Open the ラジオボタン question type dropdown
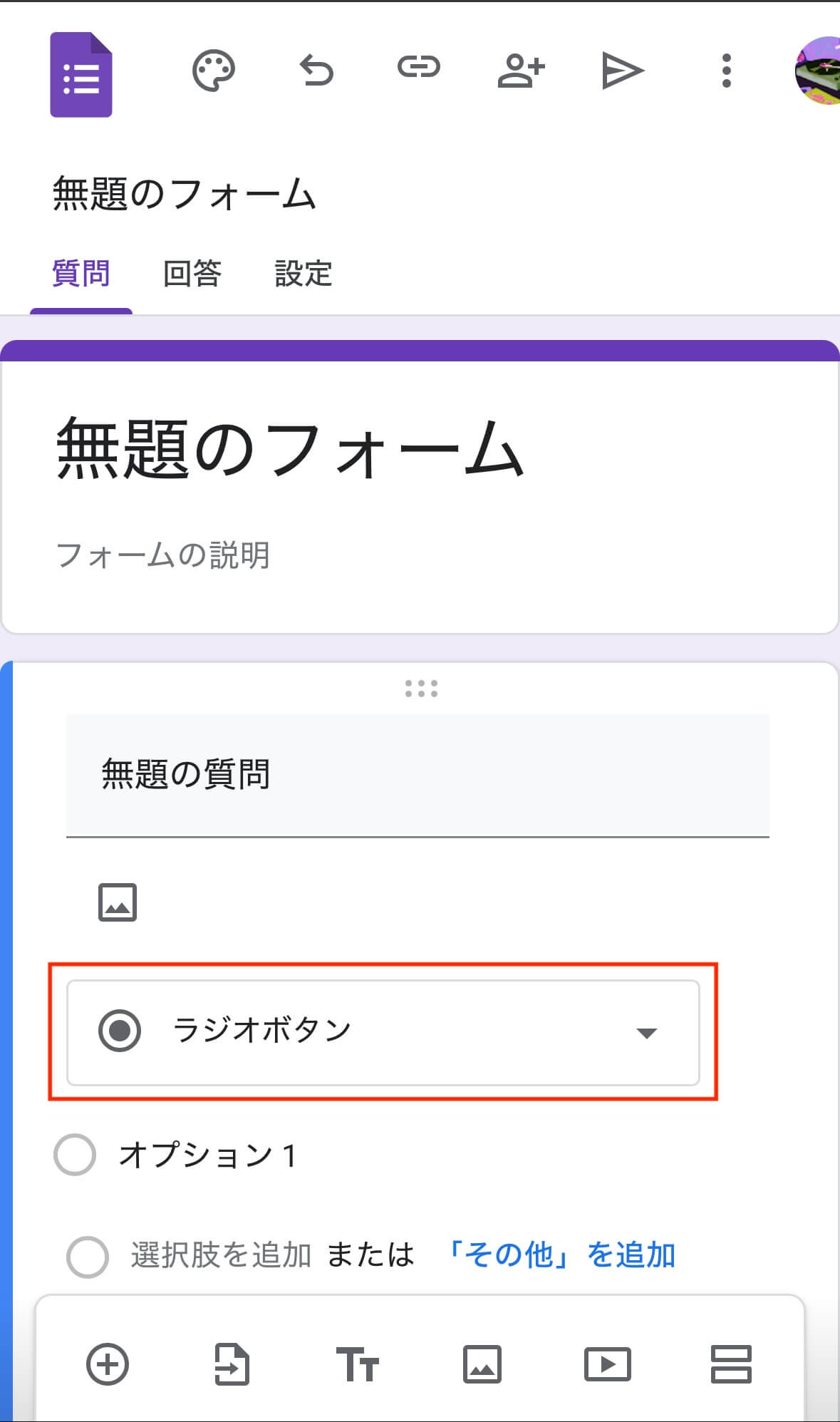Viewport: 840px width, 1422px height. tap(383, 1032)
